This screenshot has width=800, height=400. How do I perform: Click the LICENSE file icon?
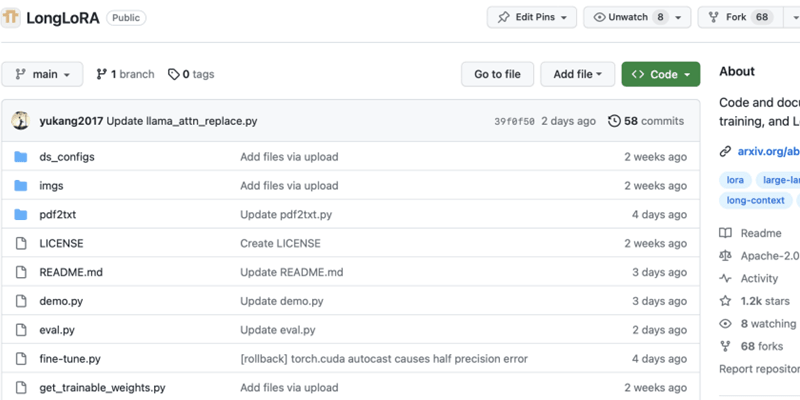coord(20,243)
